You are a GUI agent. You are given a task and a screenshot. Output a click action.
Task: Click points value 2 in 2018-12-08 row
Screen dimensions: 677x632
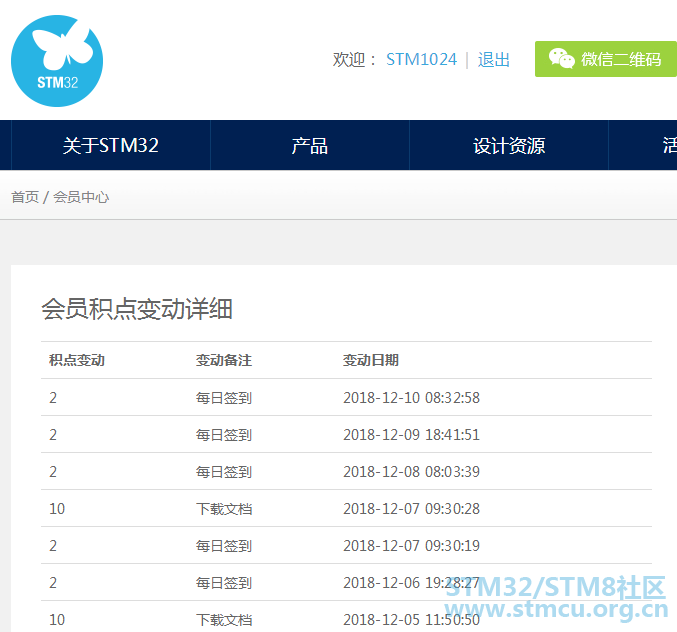53,472
